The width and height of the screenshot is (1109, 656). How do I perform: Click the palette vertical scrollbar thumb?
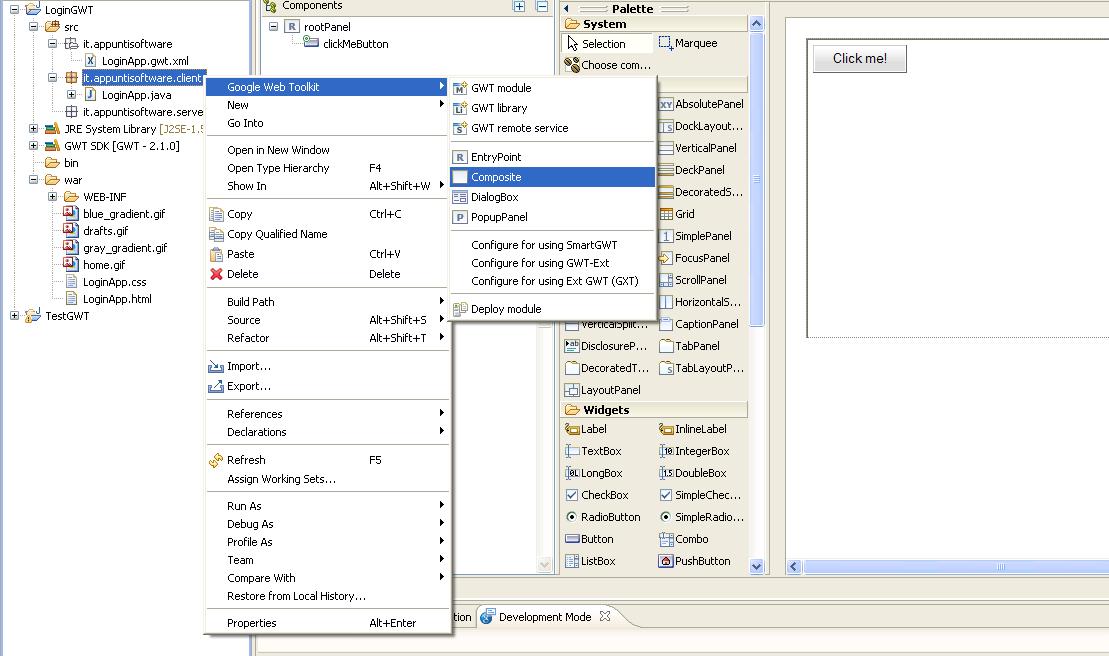click(x=756, y=180)
